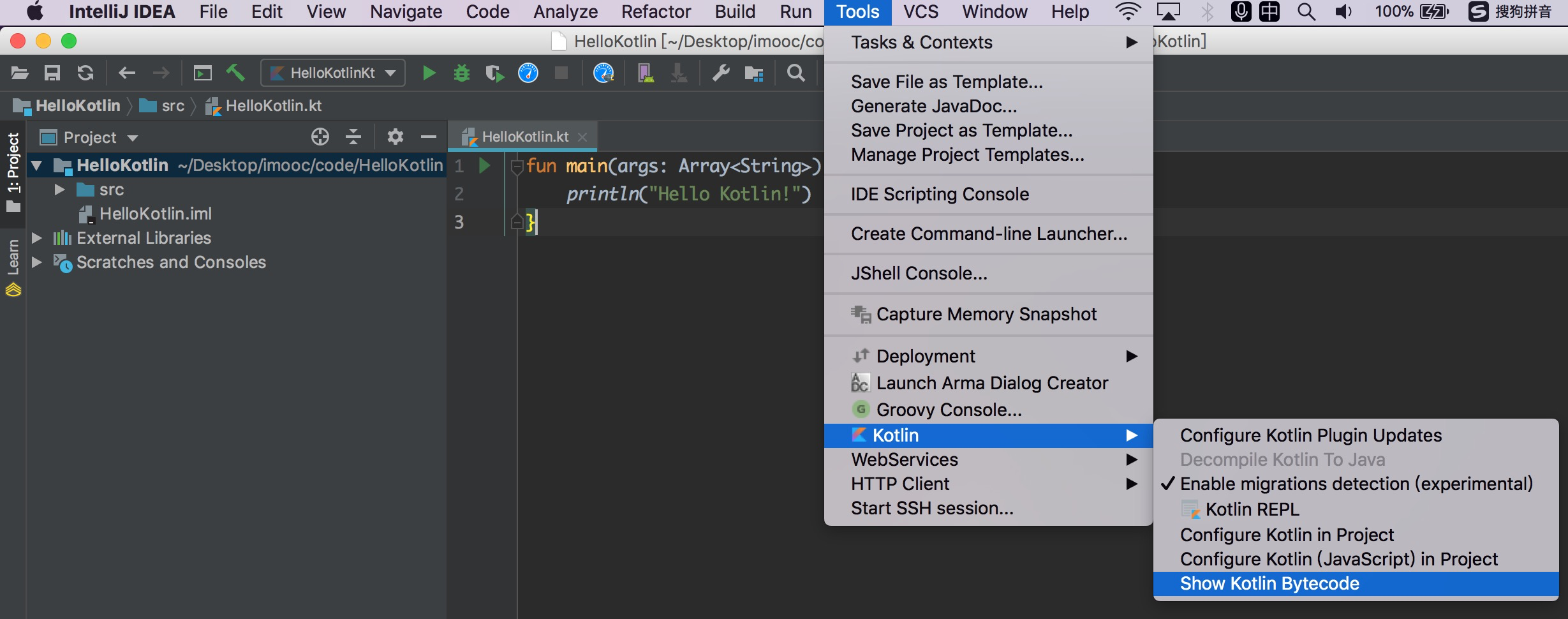This screenshot has width=1568, height=619.
Task: Select Capture Memory Snapshot
Action: 988,314
